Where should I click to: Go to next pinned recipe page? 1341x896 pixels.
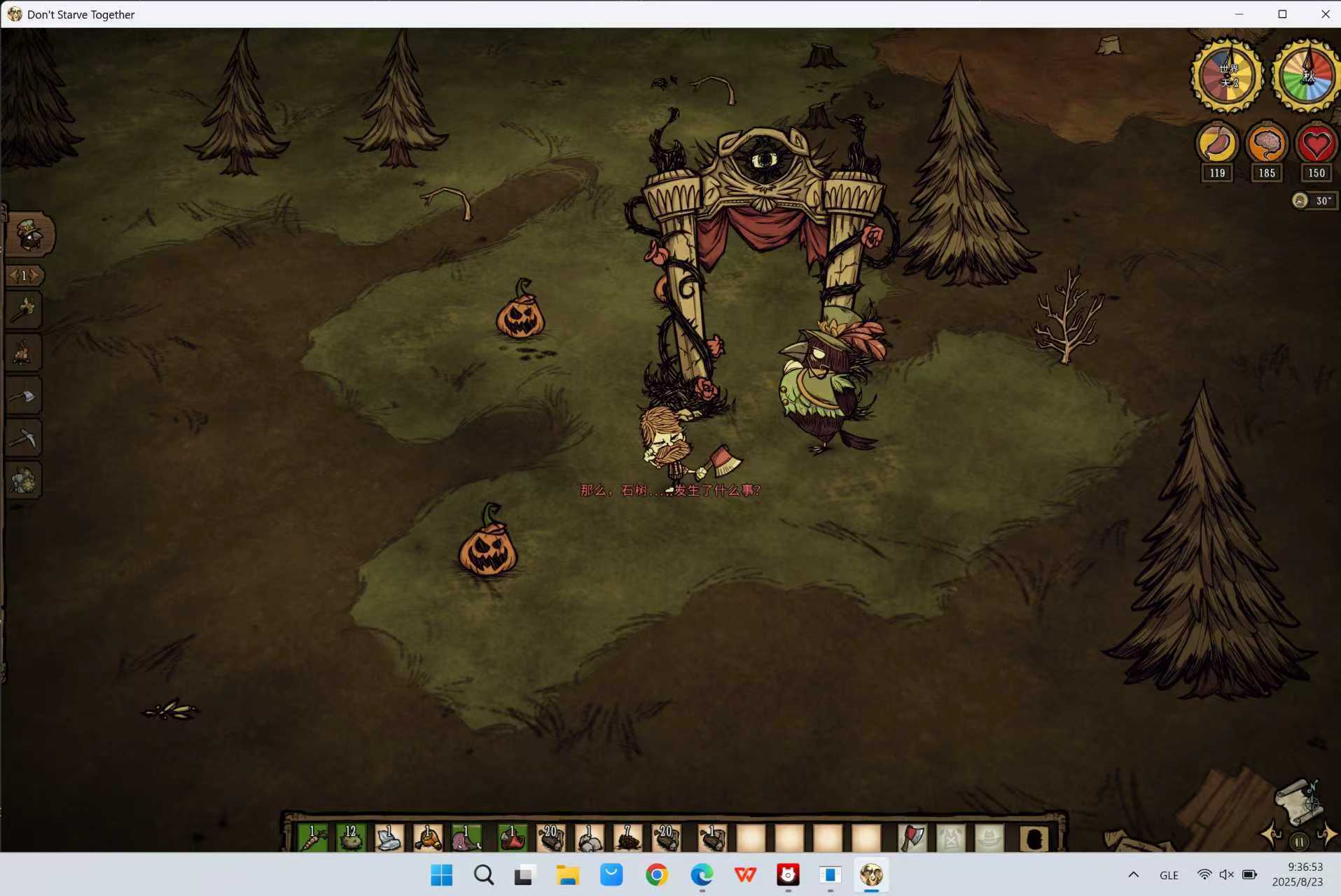pos(35,276)
